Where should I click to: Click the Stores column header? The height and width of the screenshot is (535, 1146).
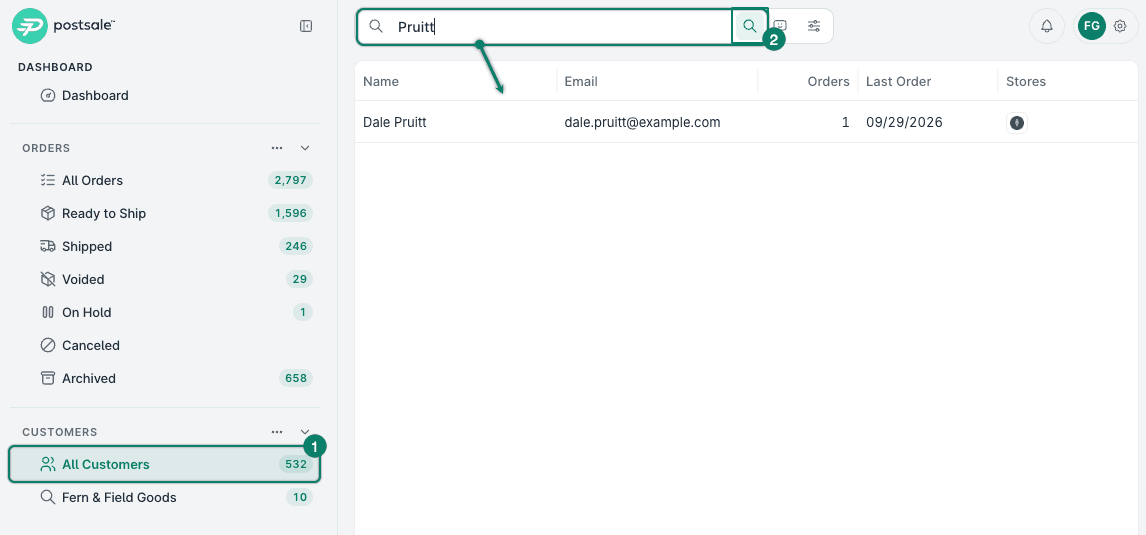click(1025, 82)
